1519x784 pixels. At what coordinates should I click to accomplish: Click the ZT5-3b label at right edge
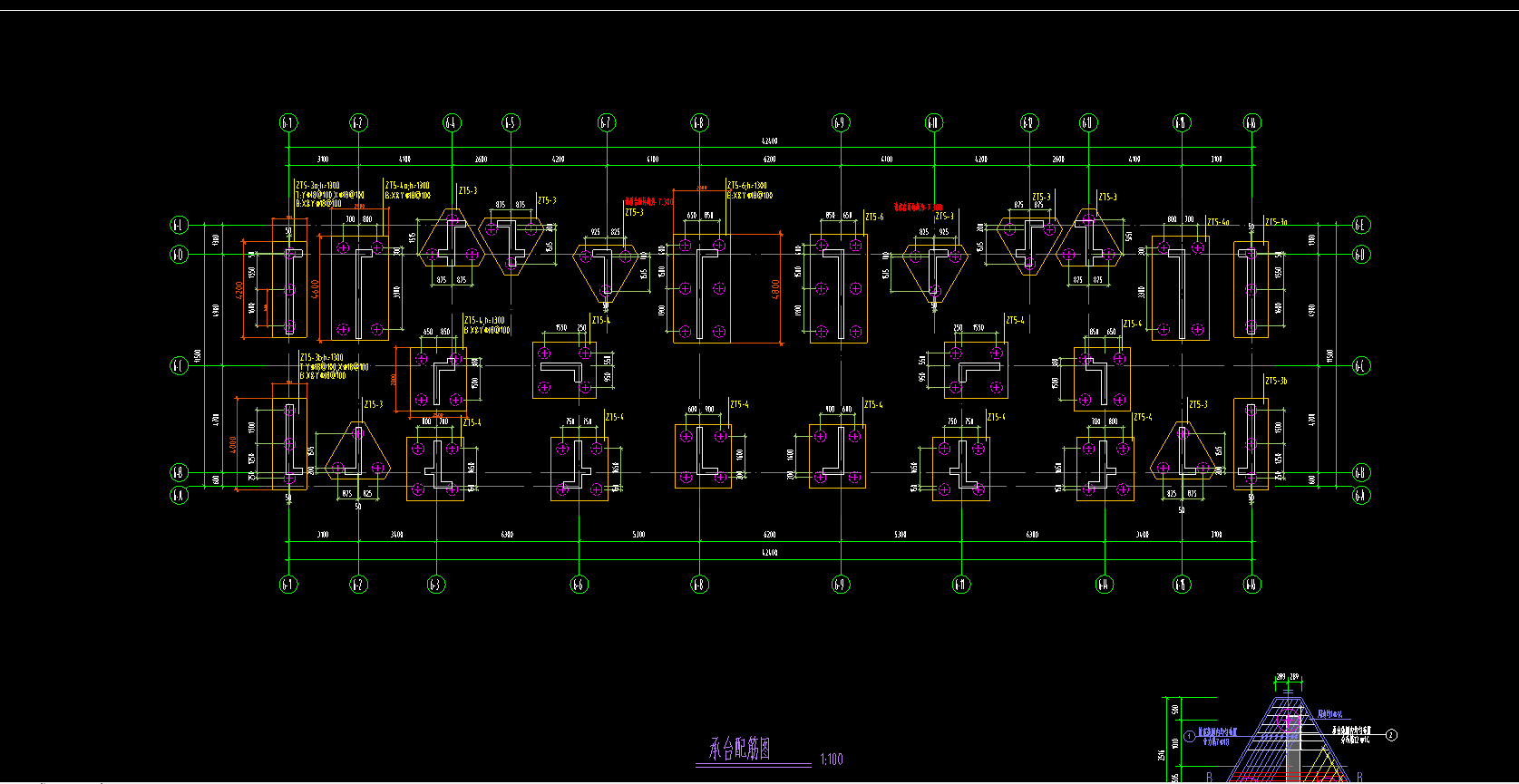coord(1276,382)
